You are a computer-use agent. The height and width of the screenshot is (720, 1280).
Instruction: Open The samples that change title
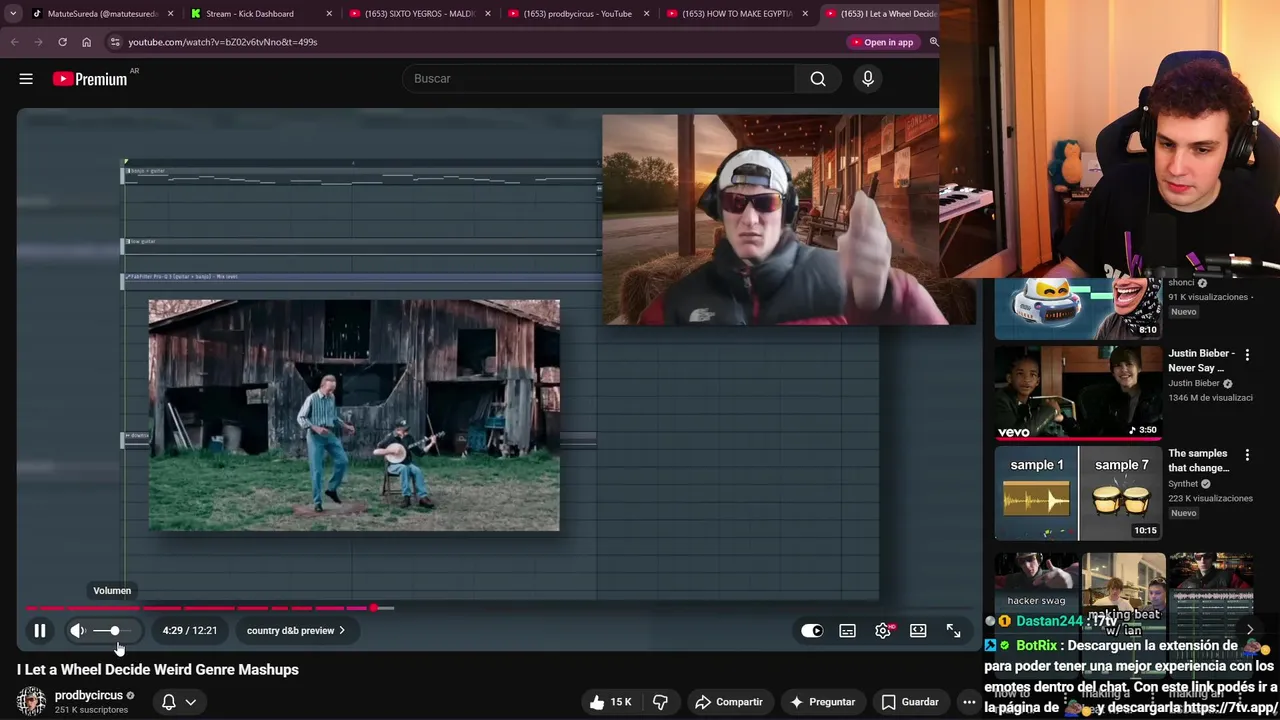[x=1198, y=461]
